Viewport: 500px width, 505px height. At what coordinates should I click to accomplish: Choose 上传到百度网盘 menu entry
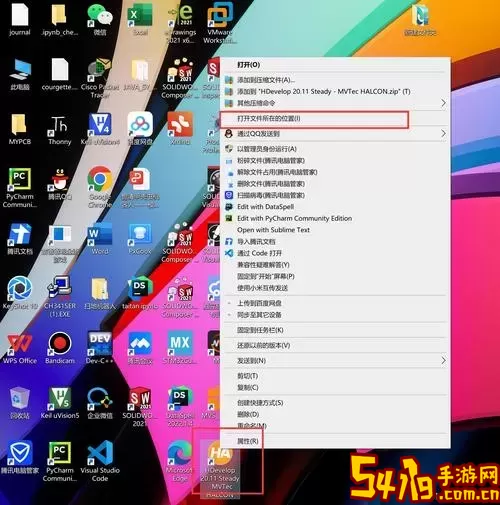[x=259, y=303]
